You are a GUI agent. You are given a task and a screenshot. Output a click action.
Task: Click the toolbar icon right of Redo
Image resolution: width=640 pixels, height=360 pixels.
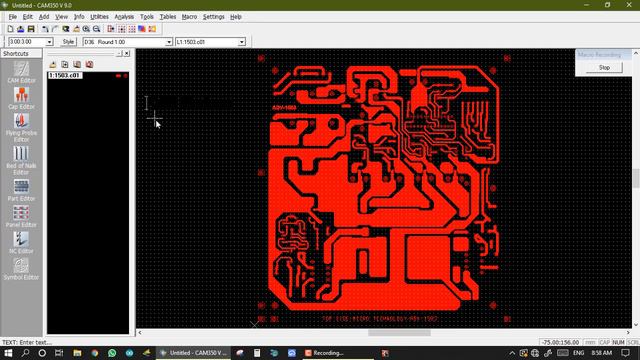[66, 29]
